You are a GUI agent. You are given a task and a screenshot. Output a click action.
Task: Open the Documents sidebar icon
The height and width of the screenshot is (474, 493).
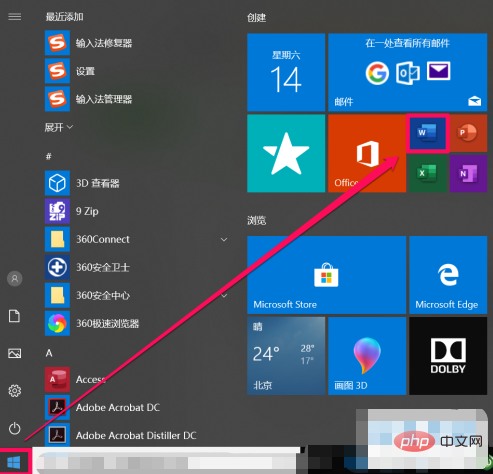tap(14, 316)
